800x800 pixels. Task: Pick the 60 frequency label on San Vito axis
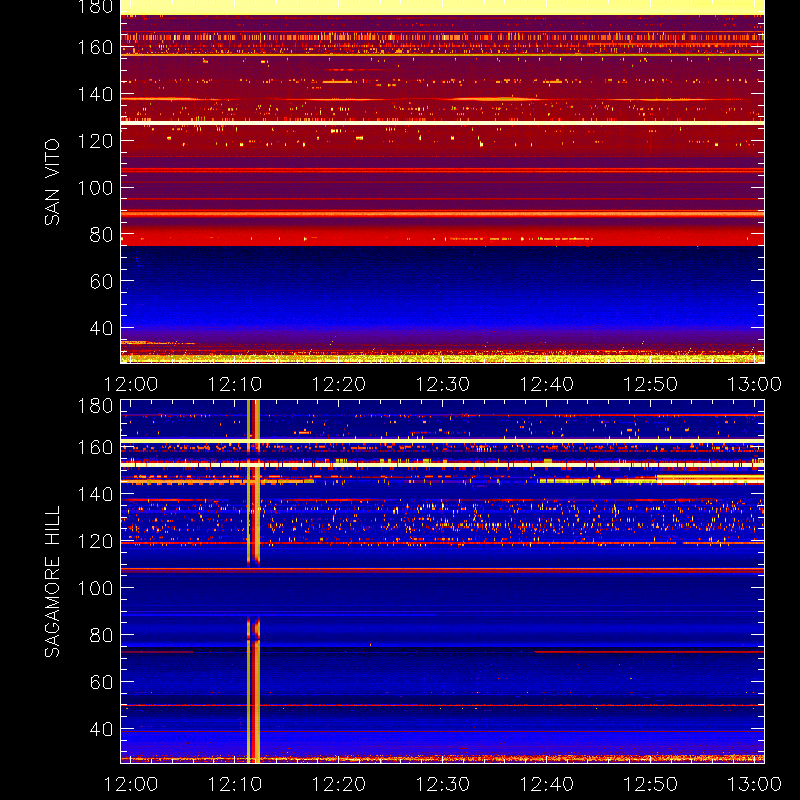click(x=101, y=281)
